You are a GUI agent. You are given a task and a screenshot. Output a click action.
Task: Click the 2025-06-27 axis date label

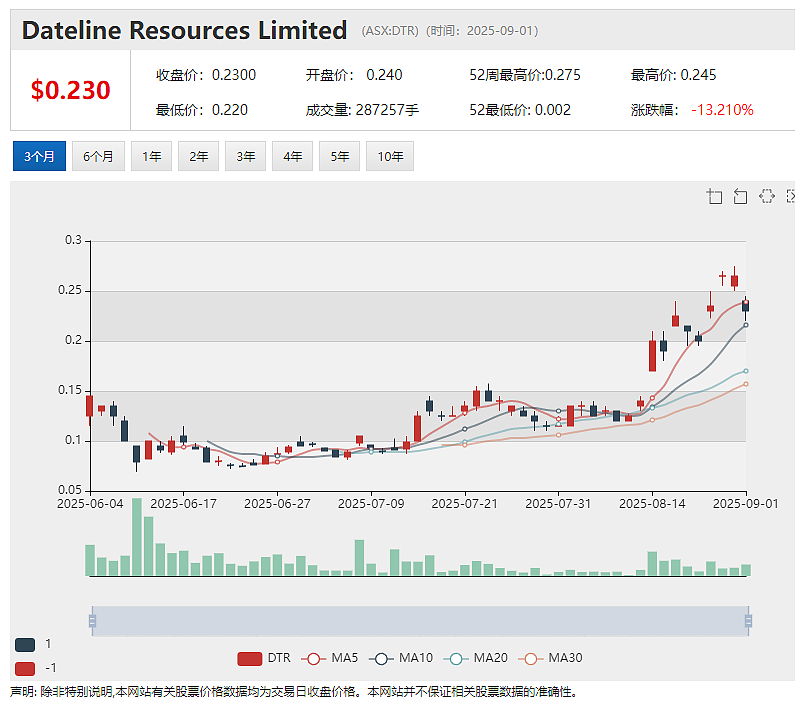pos(277,504)
